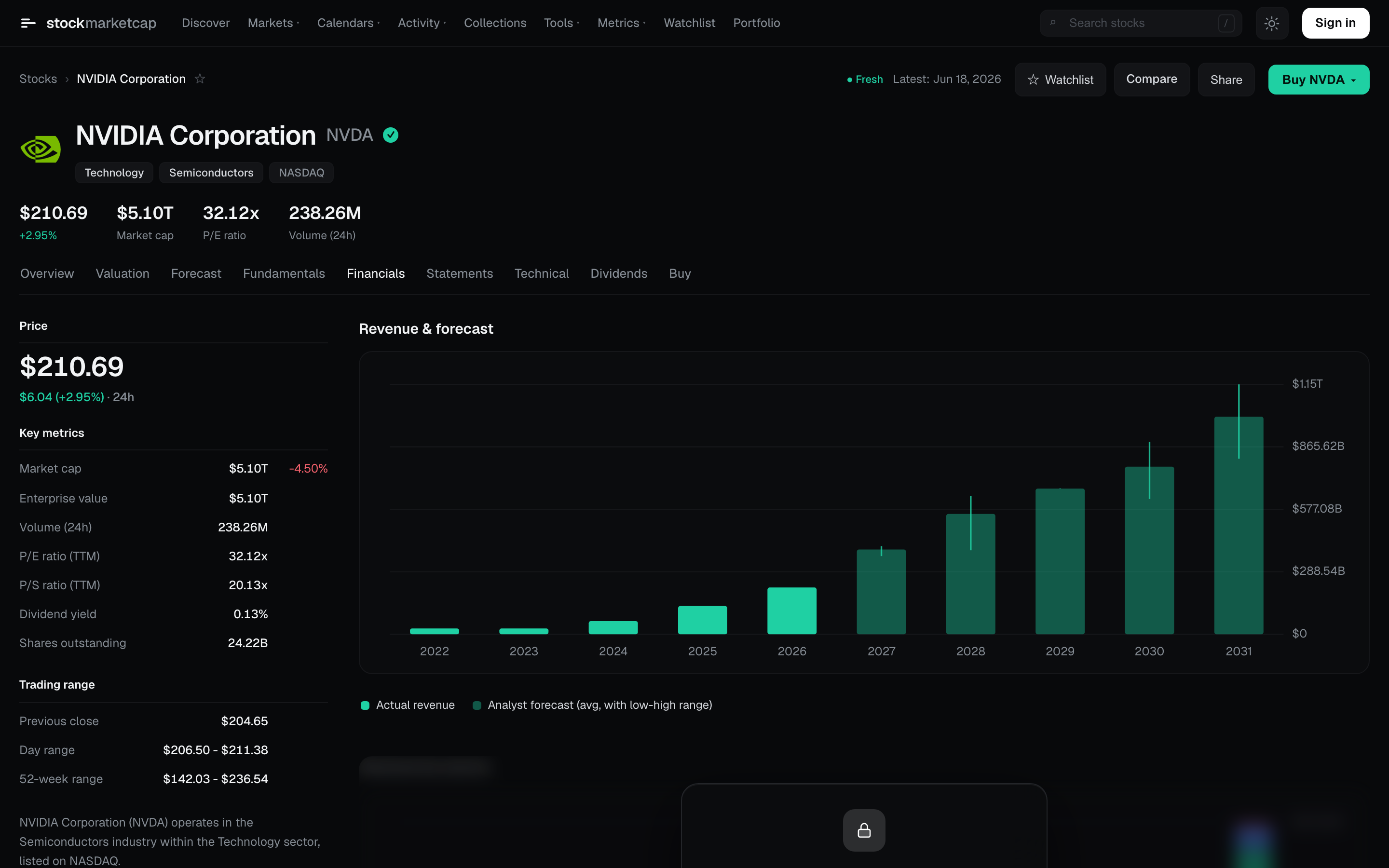Click the Sign in button

(x=1335, y=23)
